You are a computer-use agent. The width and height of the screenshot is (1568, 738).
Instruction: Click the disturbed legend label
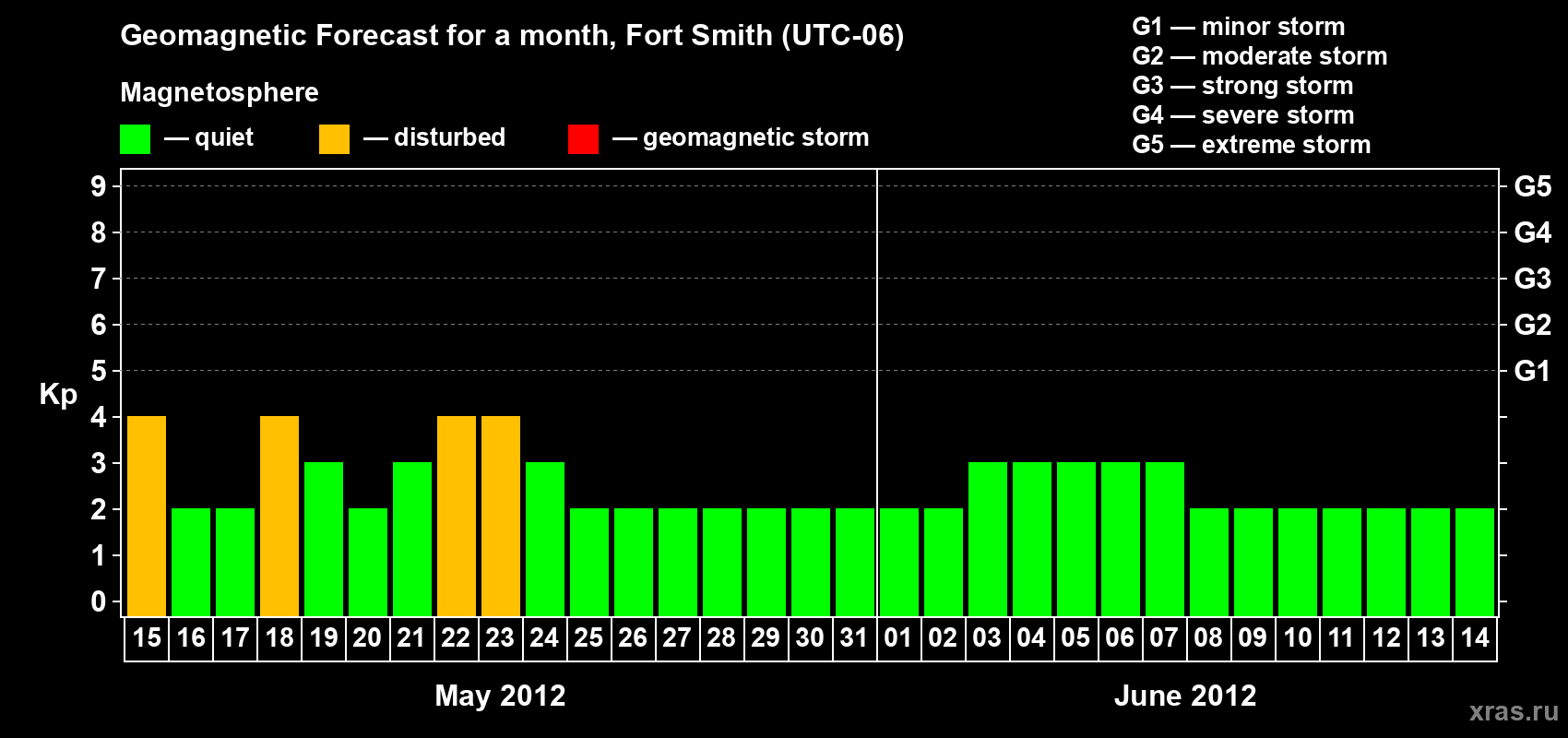click(450, 137)
